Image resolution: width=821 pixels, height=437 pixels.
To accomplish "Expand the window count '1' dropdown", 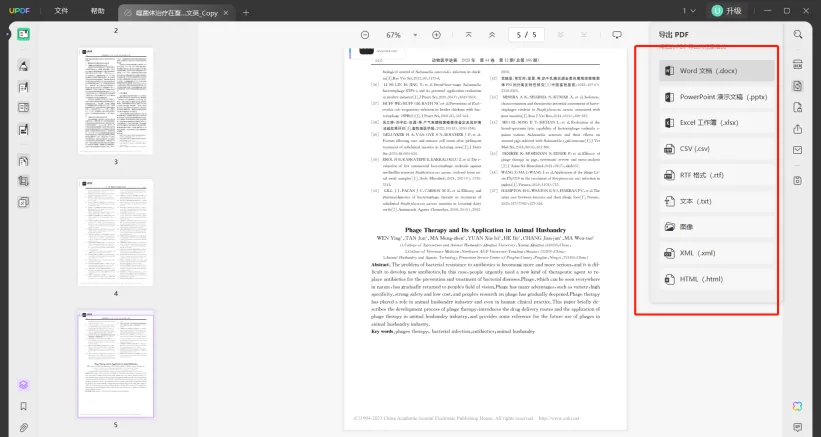I will pos(689,10).
